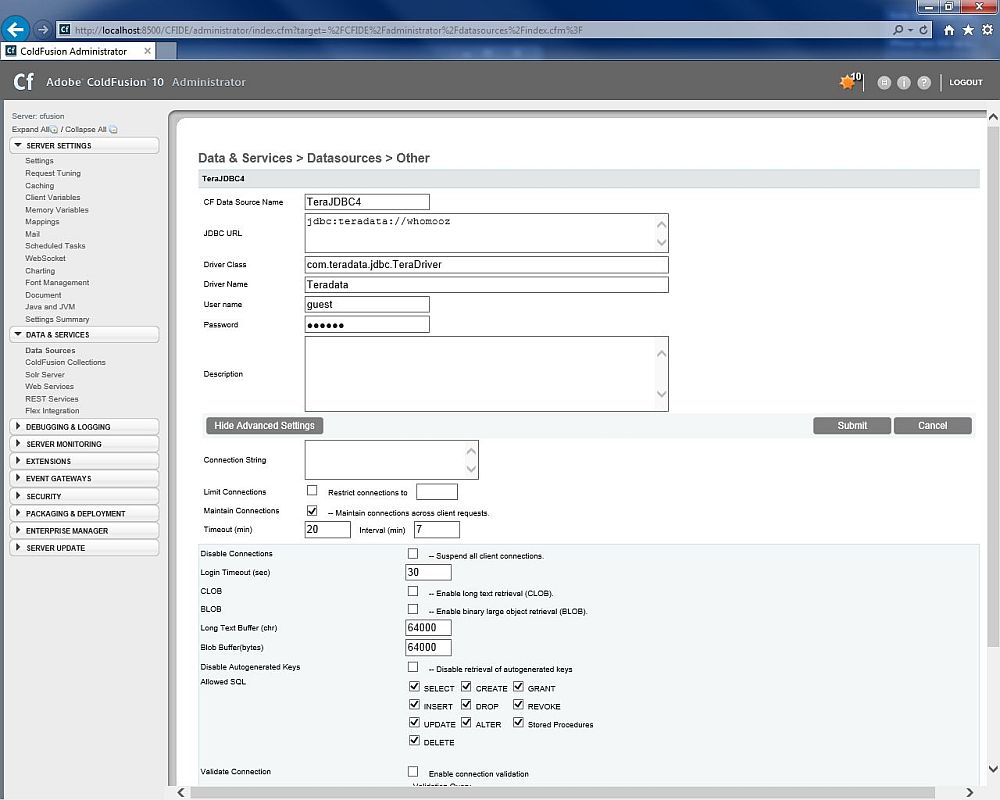Screen dimensions: 1000x800
Task: Check Enable connection validation checkbox
Action: pyautogui.click(x=413, y=772)
